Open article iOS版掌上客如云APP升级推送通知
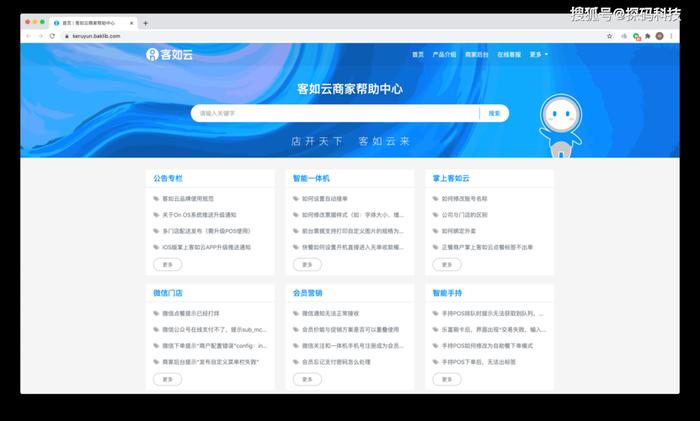 206,247
